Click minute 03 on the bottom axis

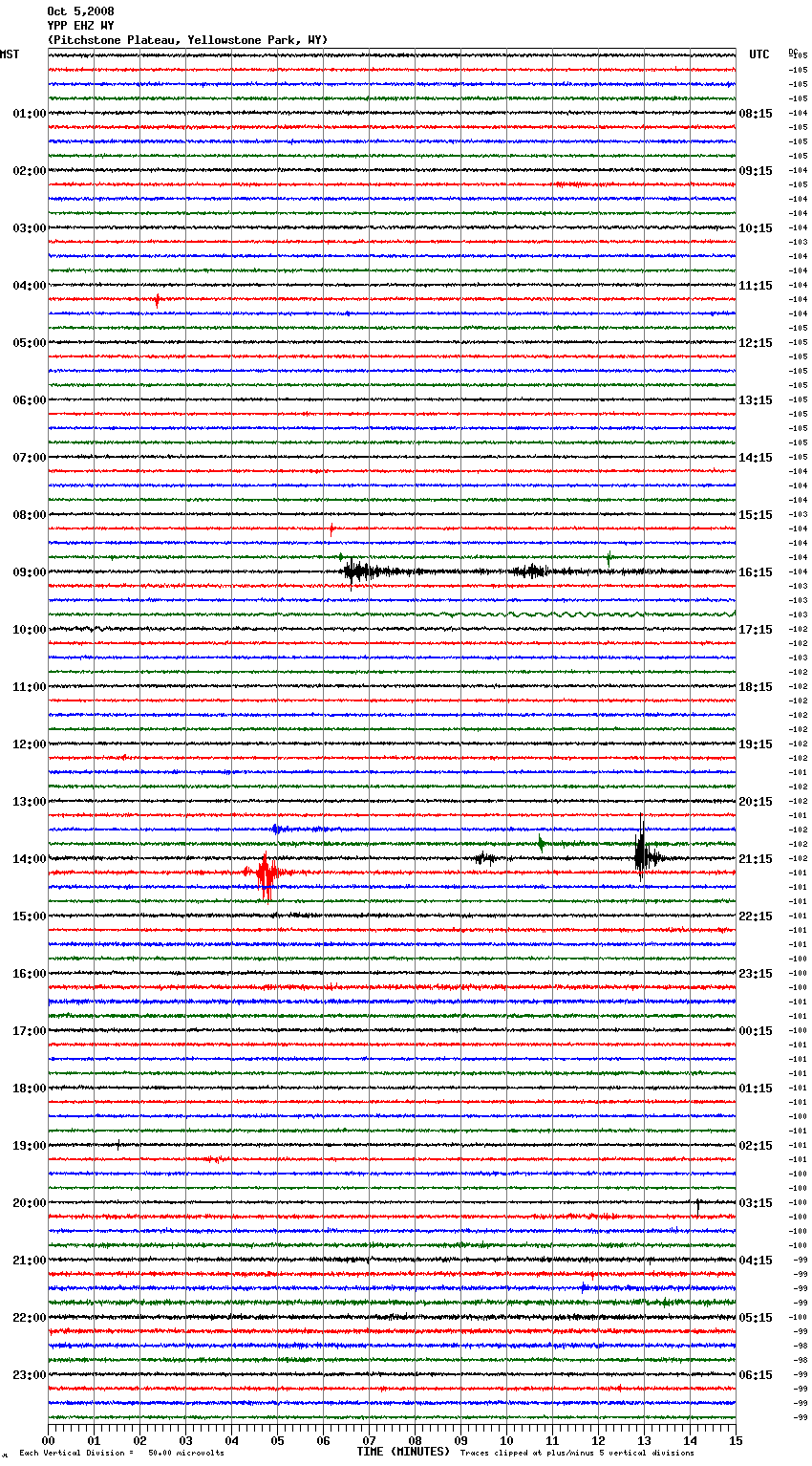[x=185, y=1440]
